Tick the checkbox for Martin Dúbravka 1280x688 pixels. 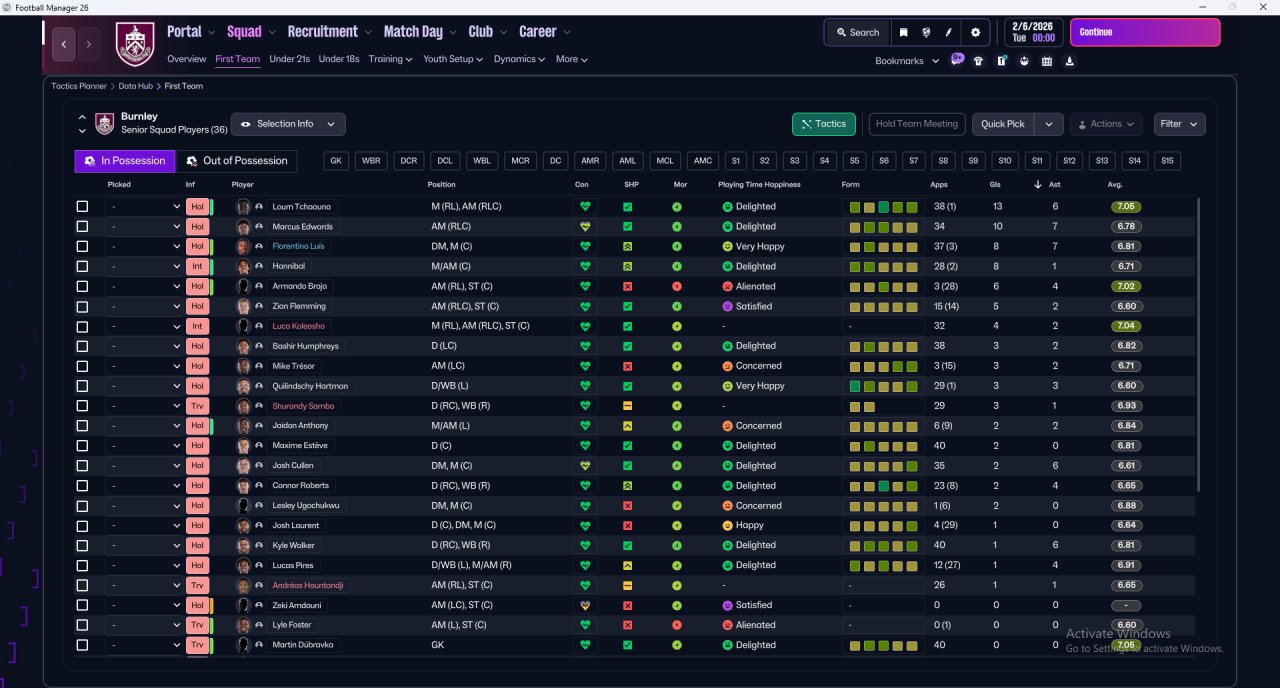[82, 645]
